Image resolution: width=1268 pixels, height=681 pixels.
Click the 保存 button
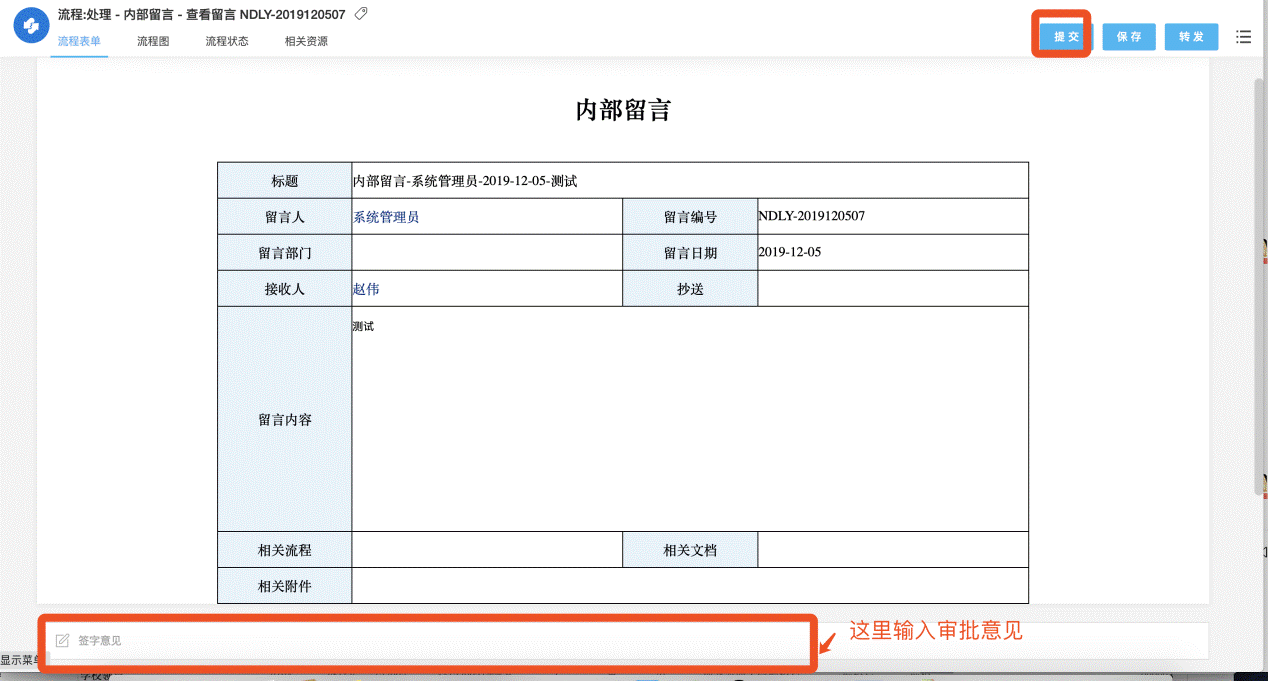click(1129, 37)
